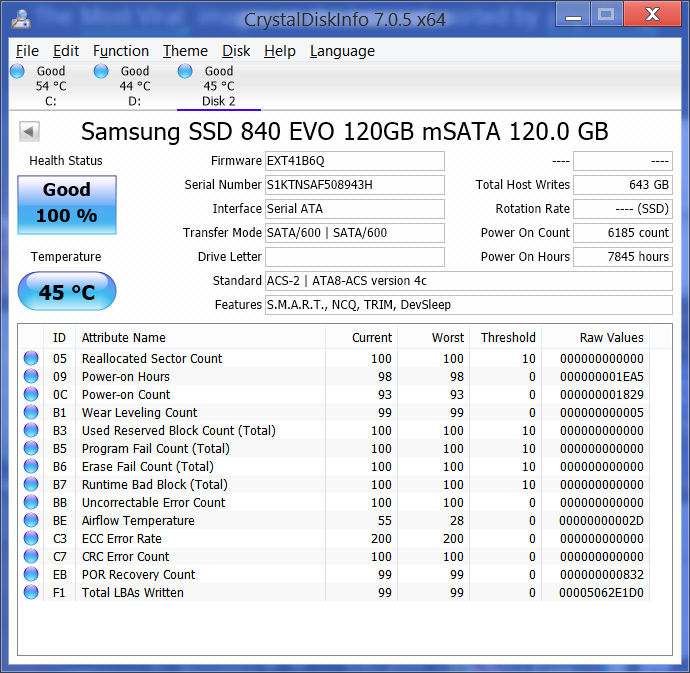The image size is (690, 673).
Task: Select ECC Error Rate current value 200
Action: click(x=381, y=539)
